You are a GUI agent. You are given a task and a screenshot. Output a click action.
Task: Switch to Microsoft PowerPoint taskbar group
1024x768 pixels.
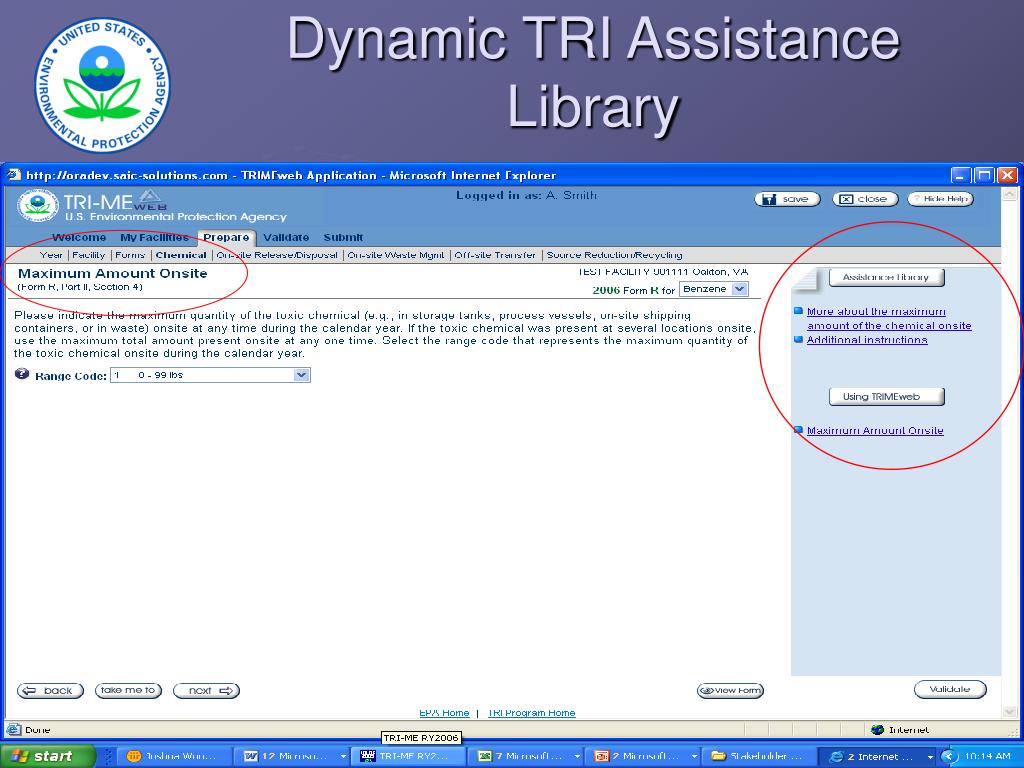[x=643, y=756]
